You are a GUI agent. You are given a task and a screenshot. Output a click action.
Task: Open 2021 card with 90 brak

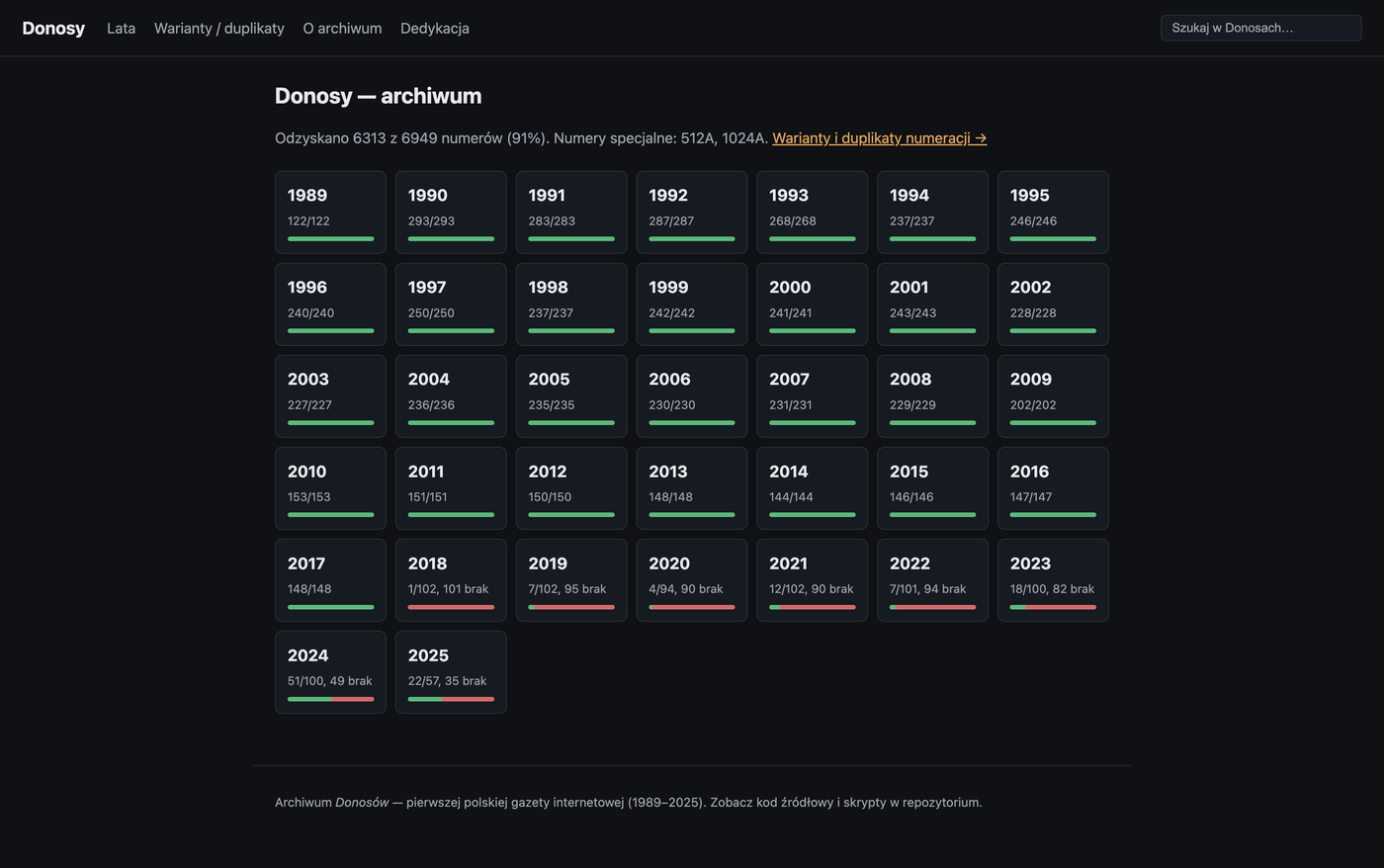(813, 580)
